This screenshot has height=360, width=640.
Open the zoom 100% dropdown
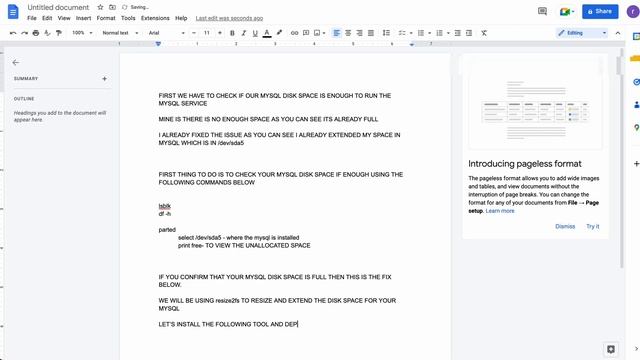pos(82,33)
